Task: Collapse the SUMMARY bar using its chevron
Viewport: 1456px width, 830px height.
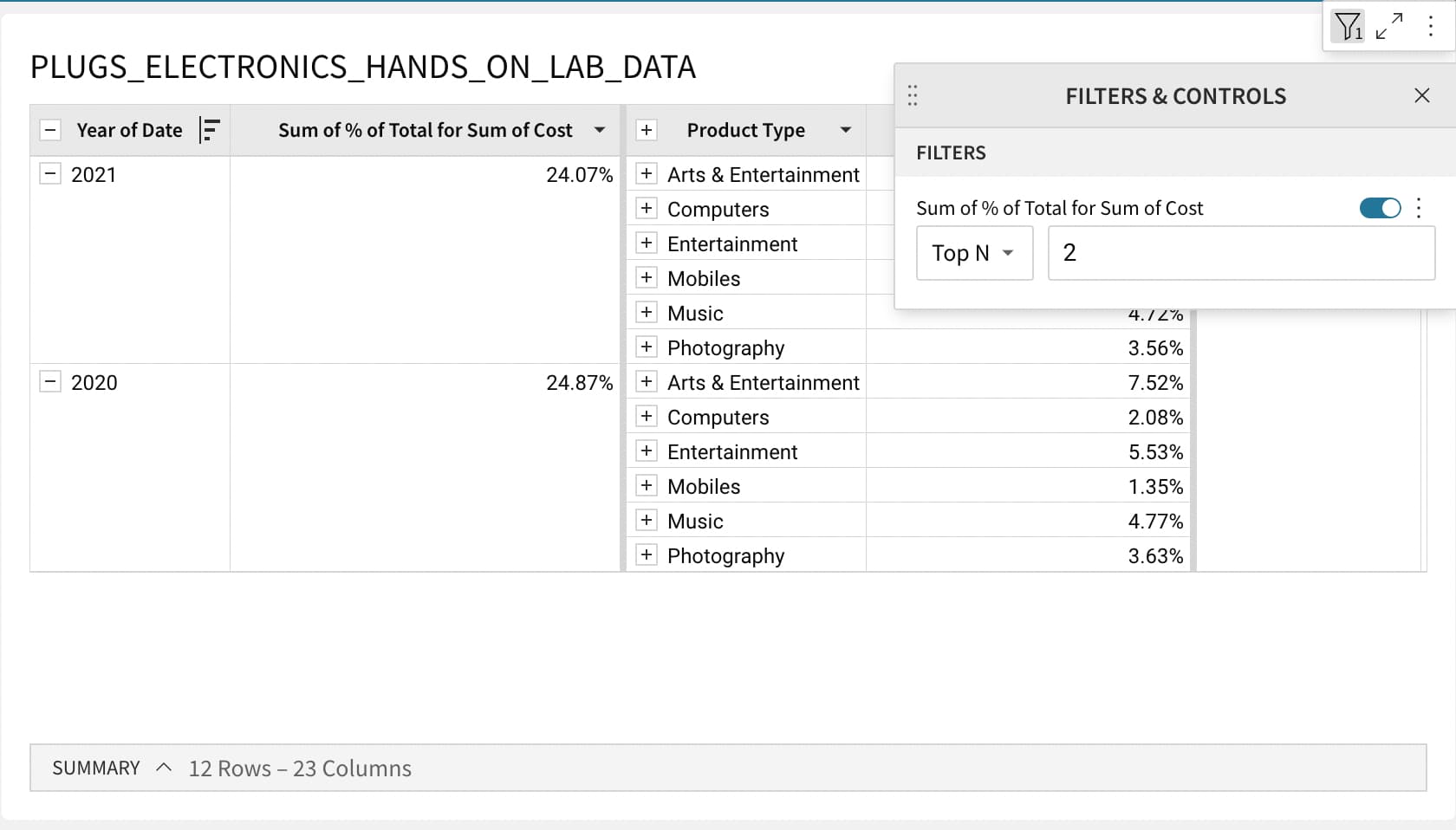Action: click(x=164, y=768)
